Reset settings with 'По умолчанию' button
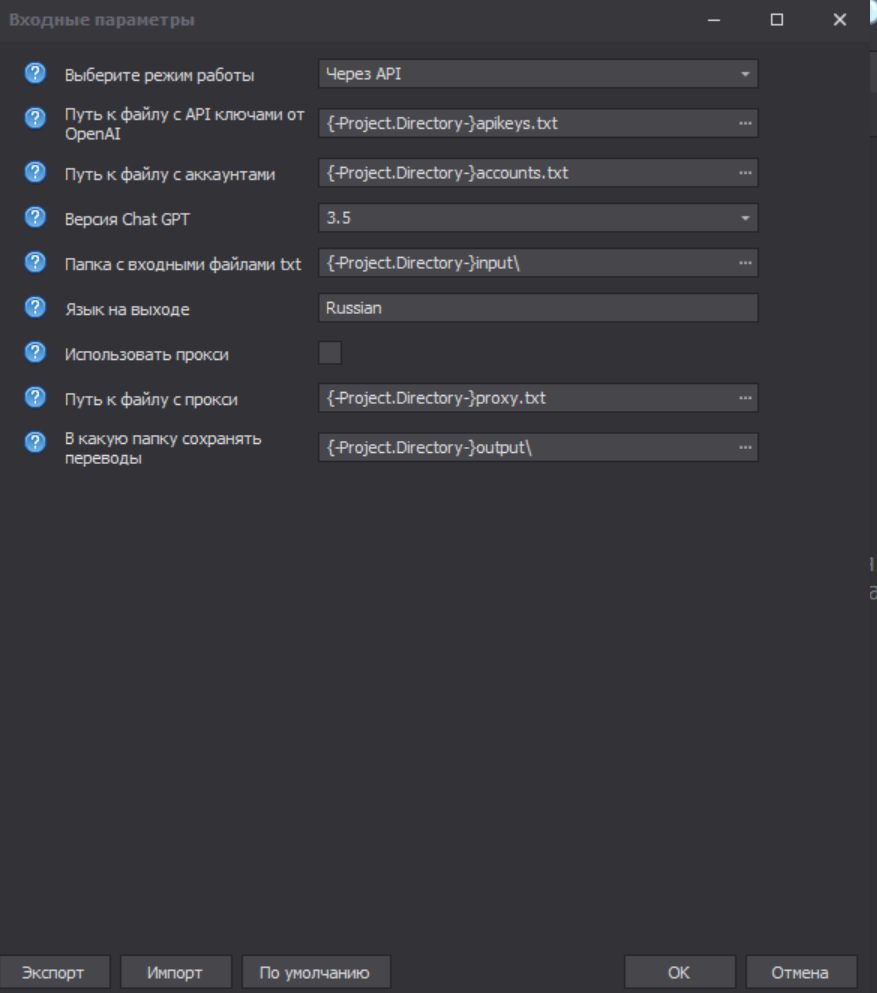The height and width of the screenshot is (993, 877). pyautogui.click(x=315, y=972)
